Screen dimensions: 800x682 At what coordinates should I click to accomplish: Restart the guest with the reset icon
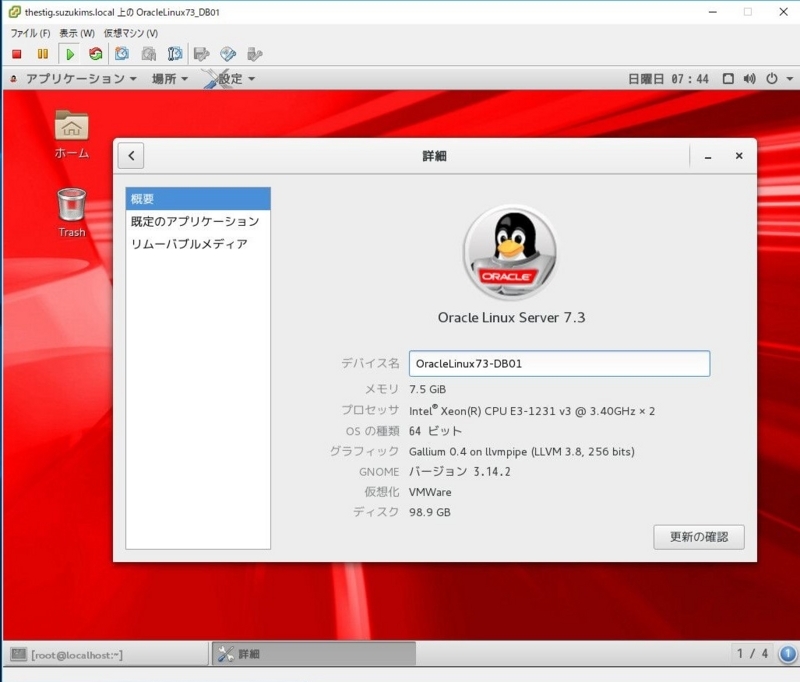click(x=95, y=54)
